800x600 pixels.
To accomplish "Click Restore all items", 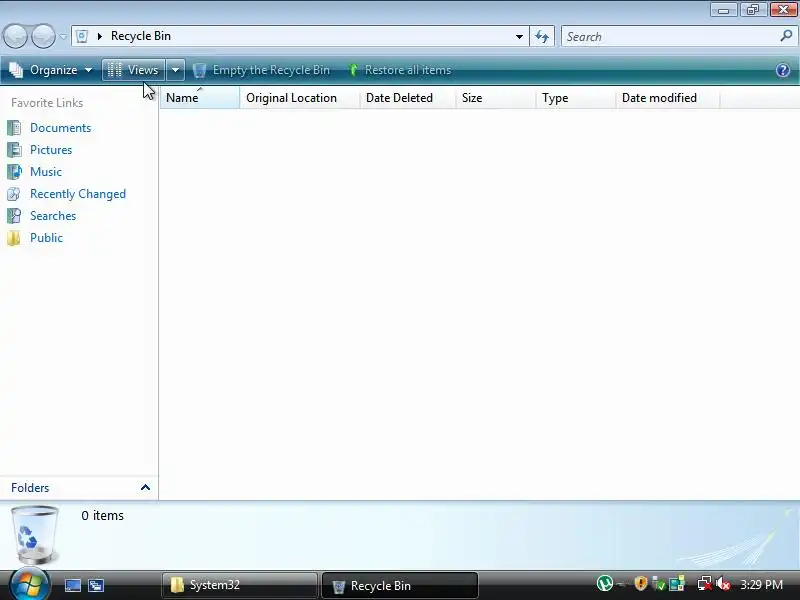I will pyautogui.click(x=400, y=70).
